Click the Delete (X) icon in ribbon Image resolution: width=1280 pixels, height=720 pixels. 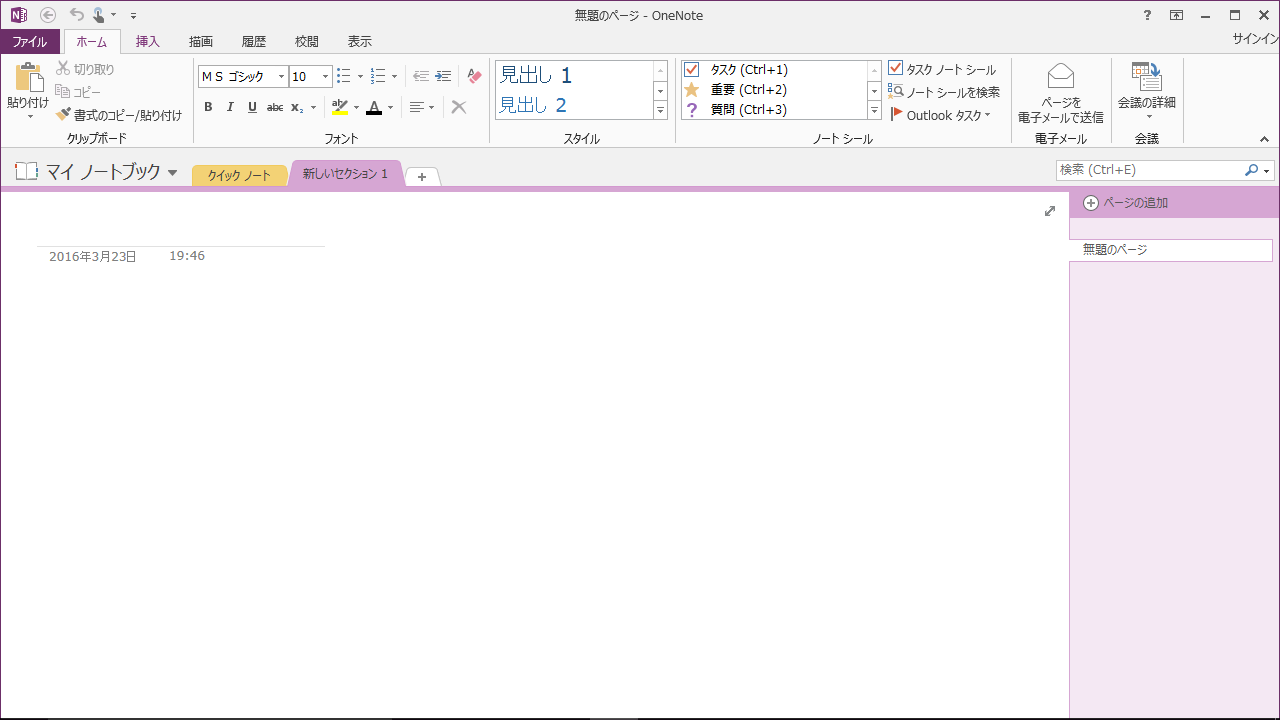(x=459, y=107)
